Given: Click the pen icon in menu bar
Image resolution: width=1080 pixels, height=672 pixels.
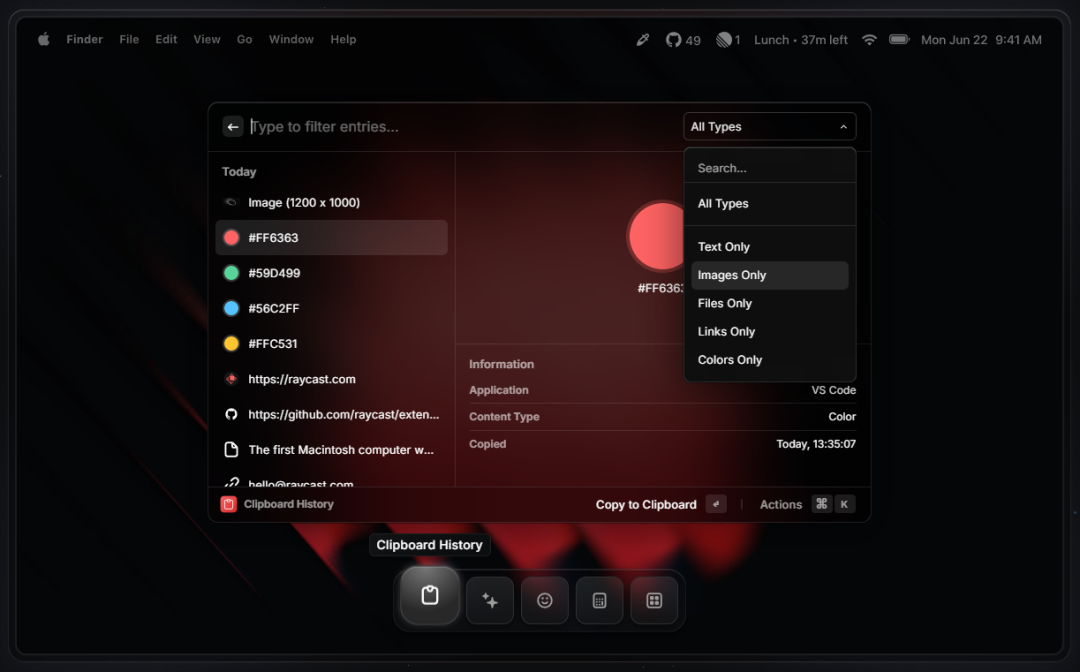Looking at the screenshot, I should 643,40.
